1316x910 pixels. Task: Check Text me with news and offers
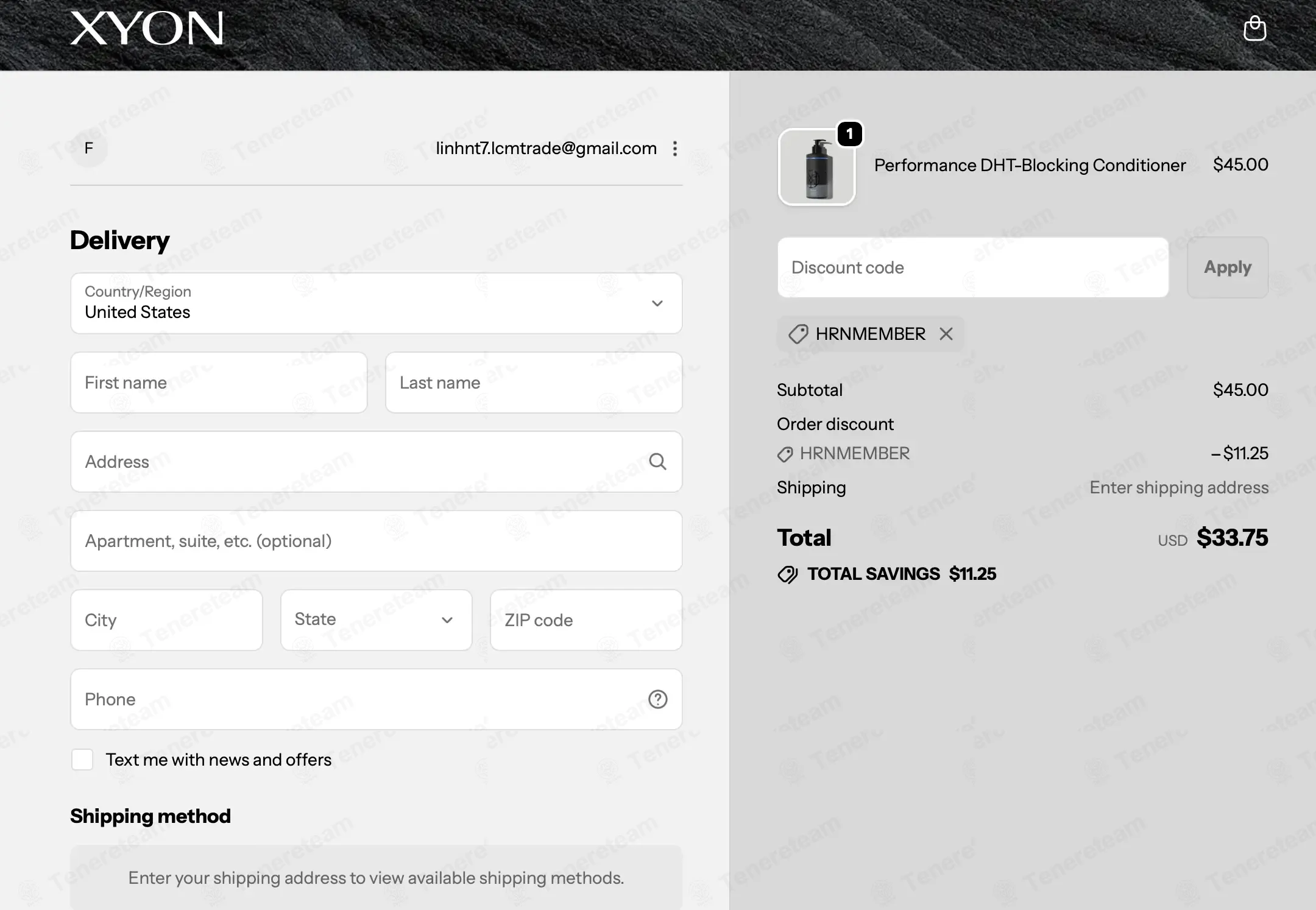click(x=82, y=760)
